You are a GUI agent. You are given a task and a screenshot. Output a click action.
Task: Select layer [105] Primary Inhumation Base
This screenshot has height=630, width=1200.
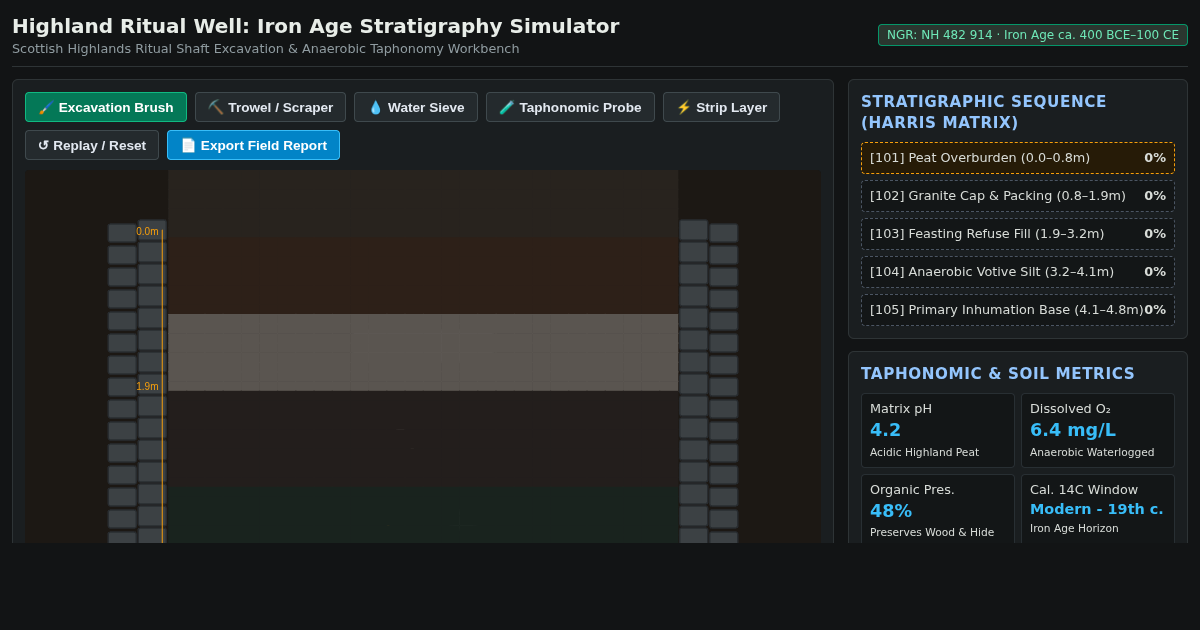[1018, 310]
